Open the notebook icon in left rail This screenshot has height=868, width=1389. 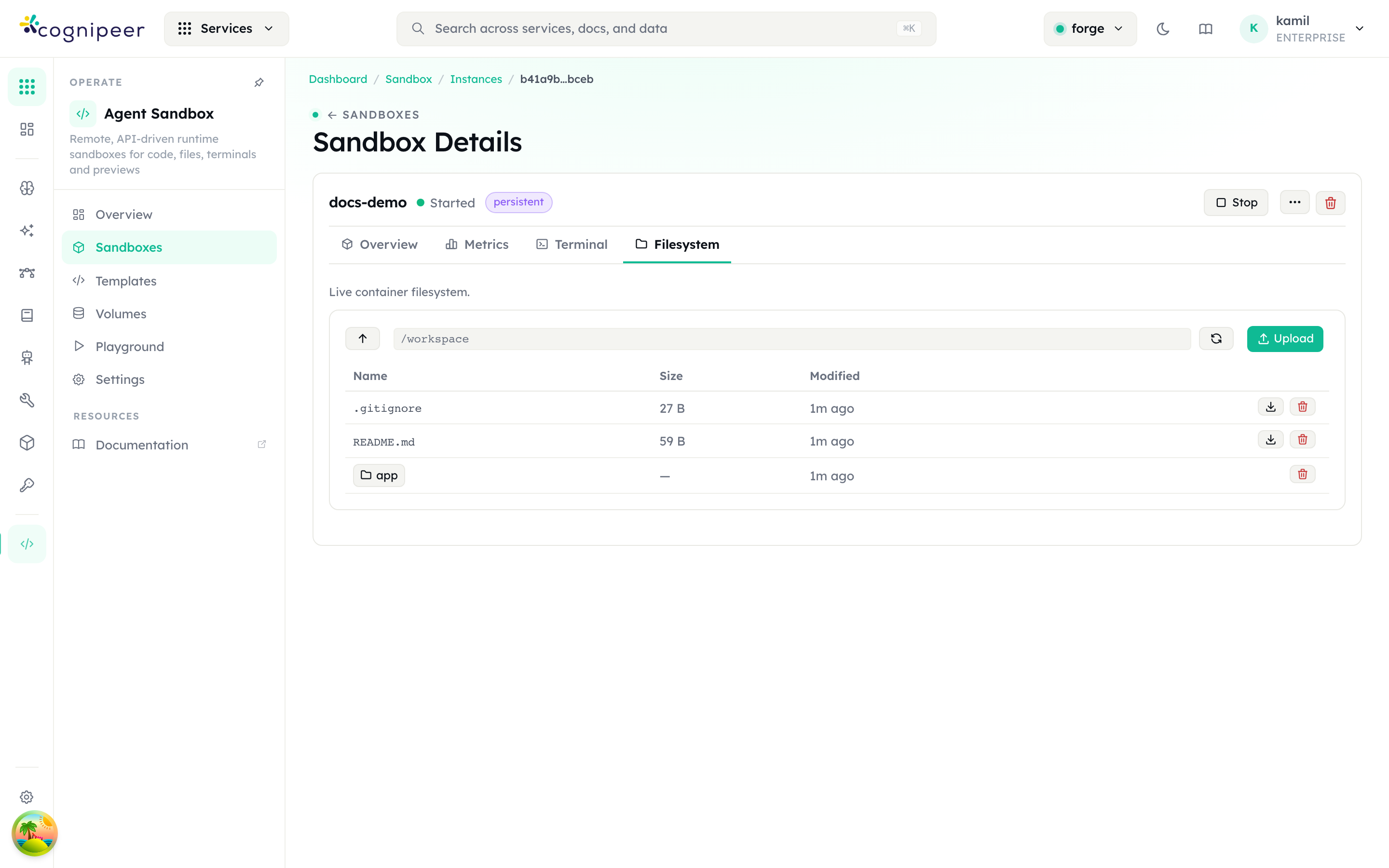coord(27,315)
